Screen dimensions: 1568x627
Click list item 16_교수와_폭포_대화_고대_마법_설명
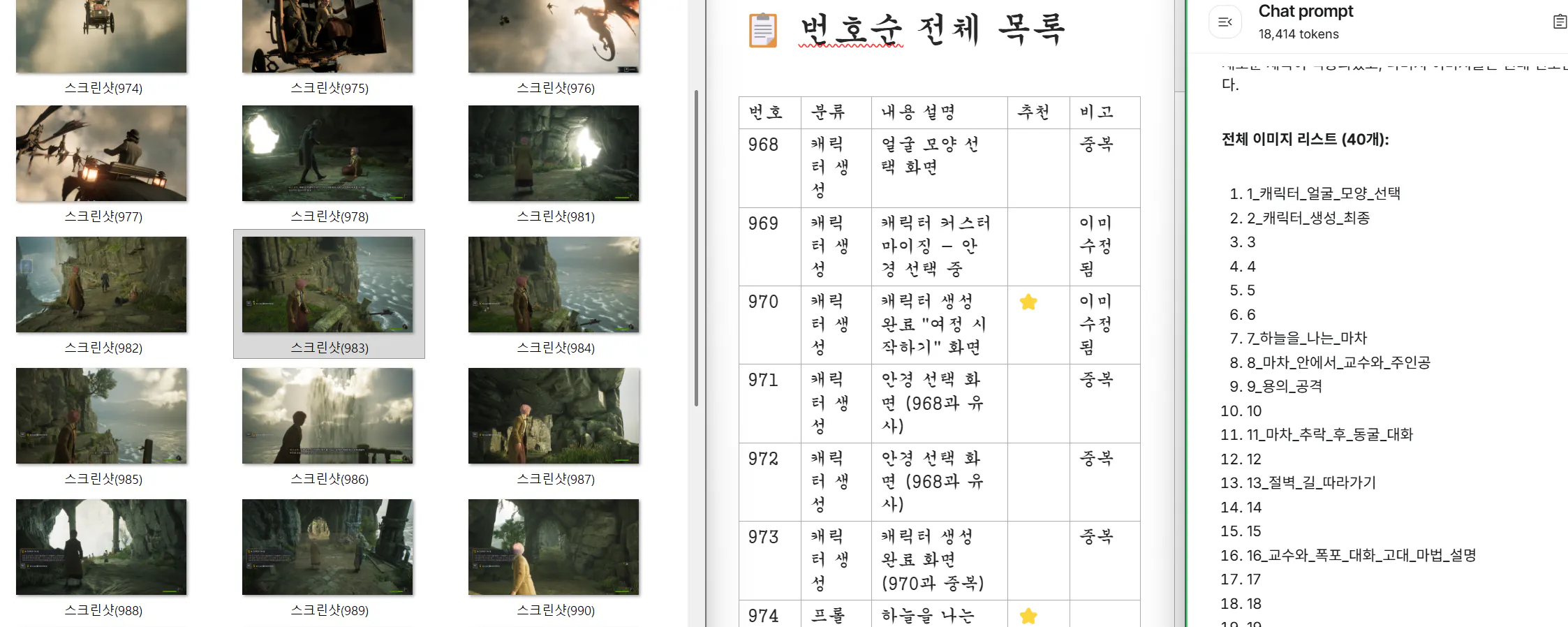pyautogui.click(x=1361, y=555)
